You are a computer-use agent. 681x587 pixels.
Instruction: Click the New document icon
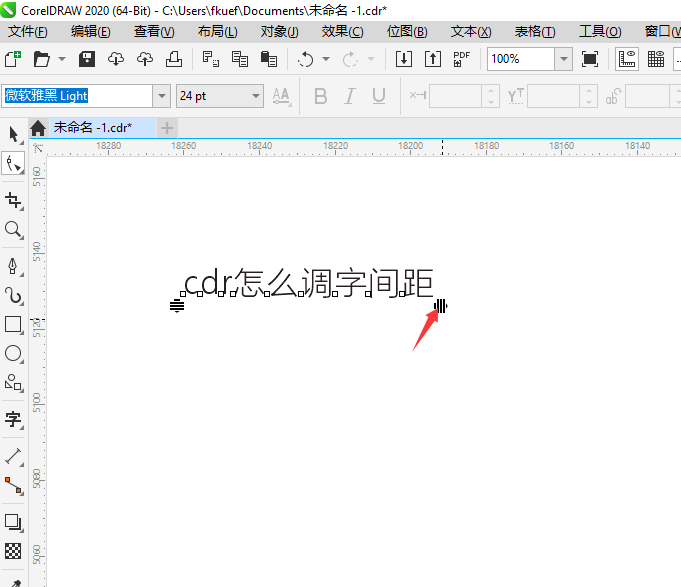tap(13, 59)
